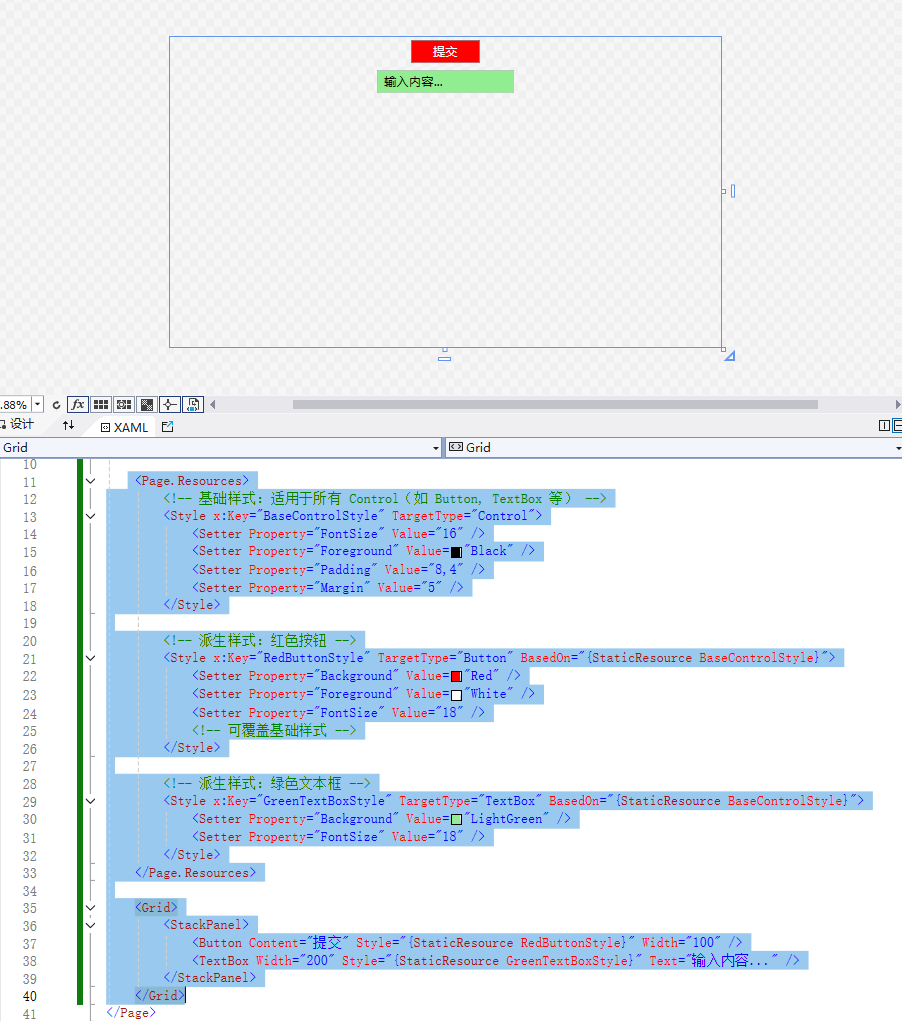902x1021 pixels.
Task: Click the LightGreen color swatch in code
Action: pos(457,819)
